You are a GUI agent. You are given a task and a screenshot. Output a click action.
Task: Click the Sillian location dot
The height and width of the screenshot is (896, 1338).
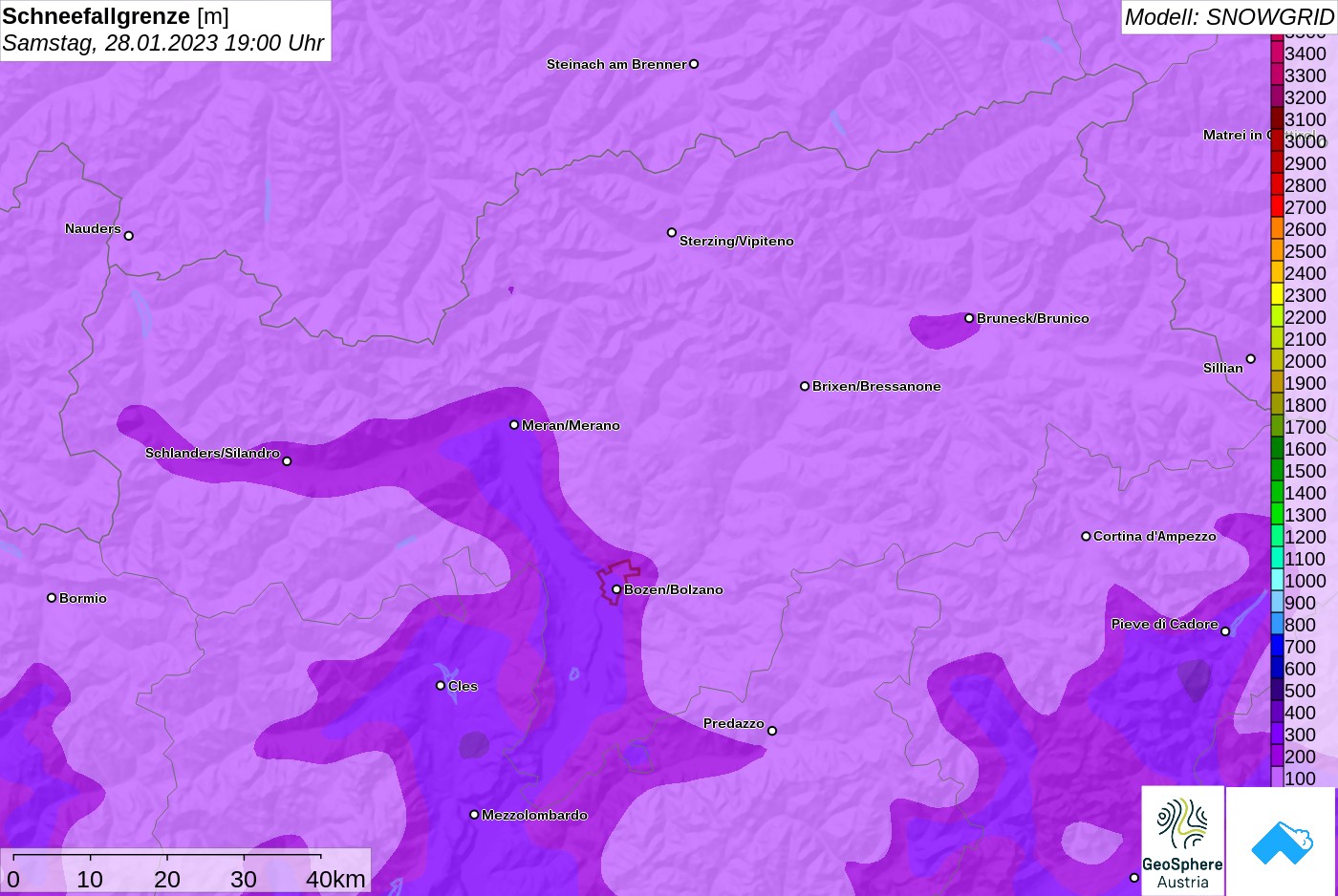(1250, 359)
